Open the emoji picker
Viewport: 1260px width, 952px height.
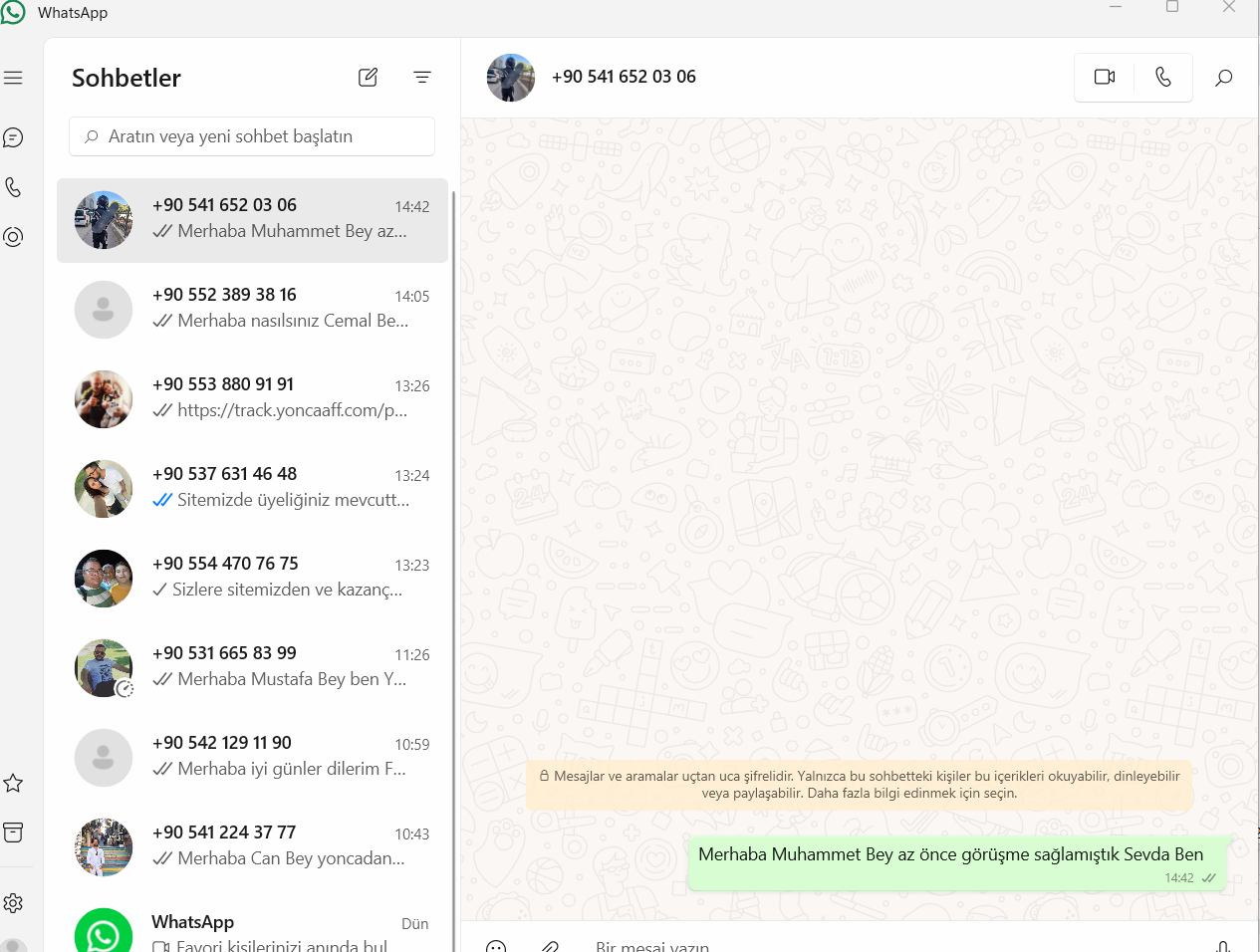496,946
